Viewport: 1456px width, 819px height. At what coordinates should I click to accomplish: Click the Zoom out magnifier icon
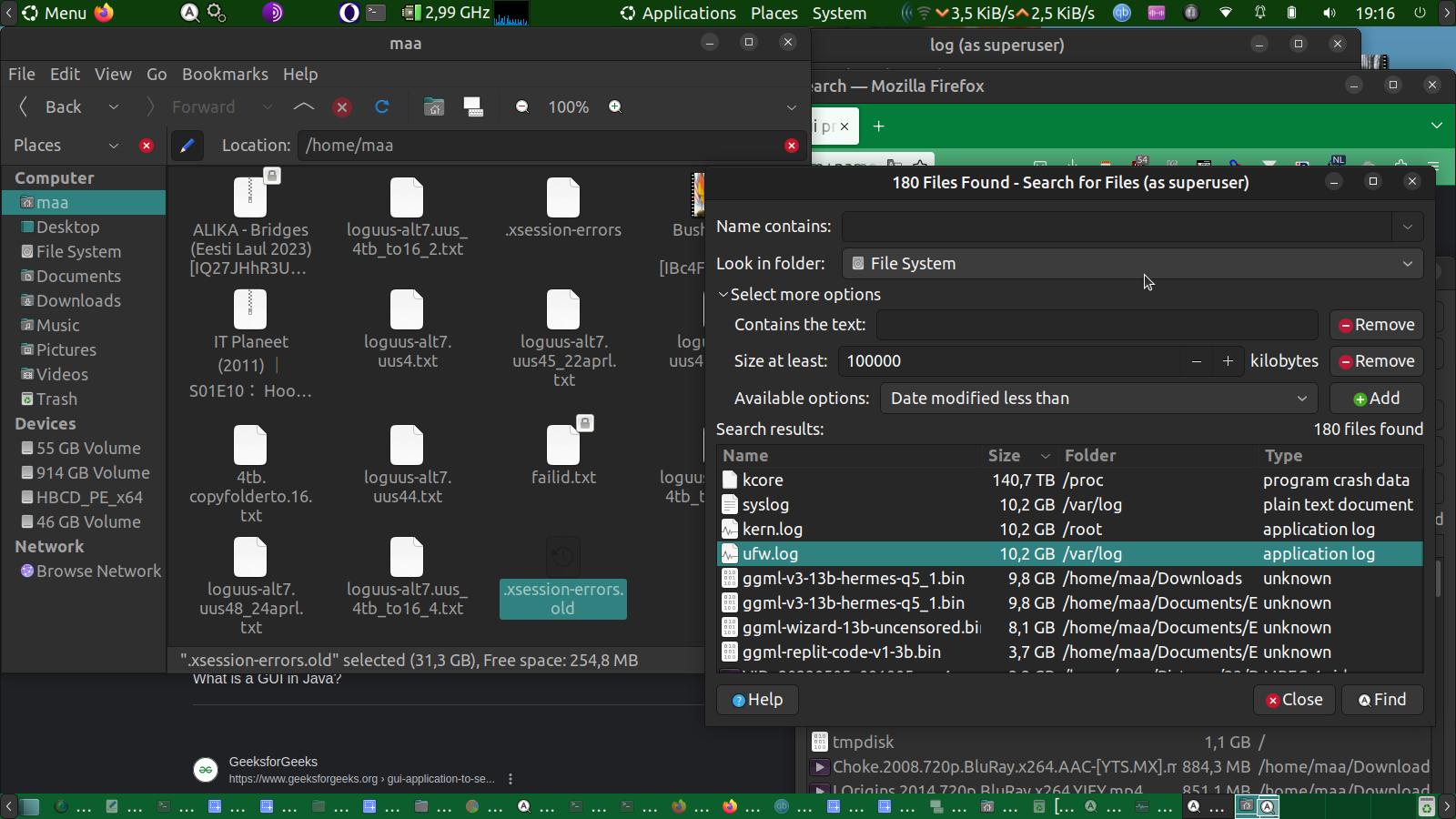(522, 107)
